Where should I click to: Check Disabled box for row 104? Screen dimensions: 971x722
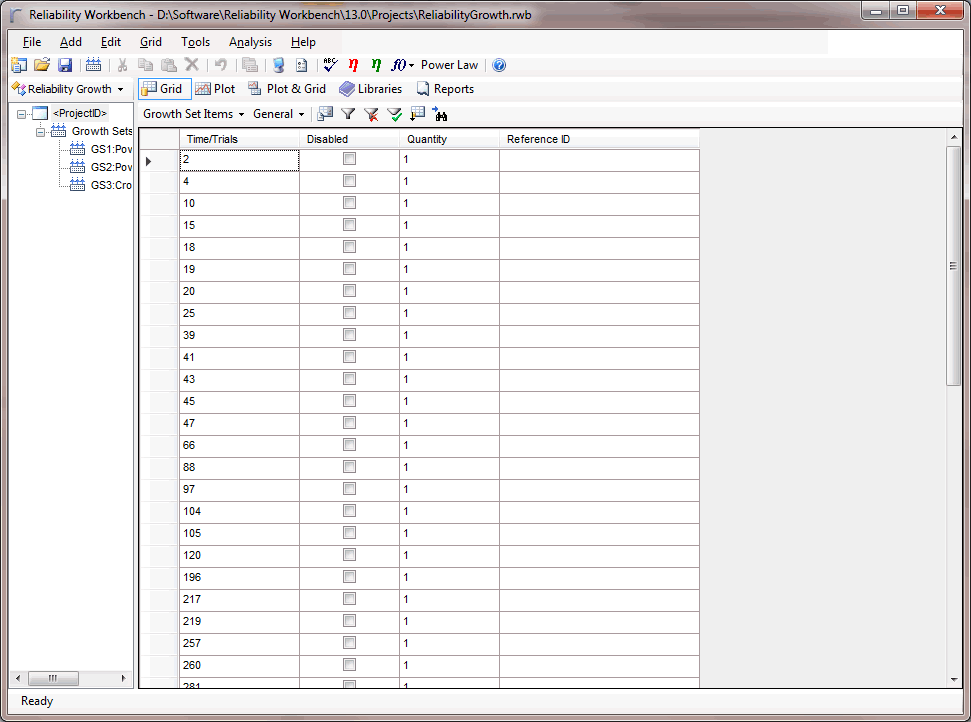pos(349,511)
